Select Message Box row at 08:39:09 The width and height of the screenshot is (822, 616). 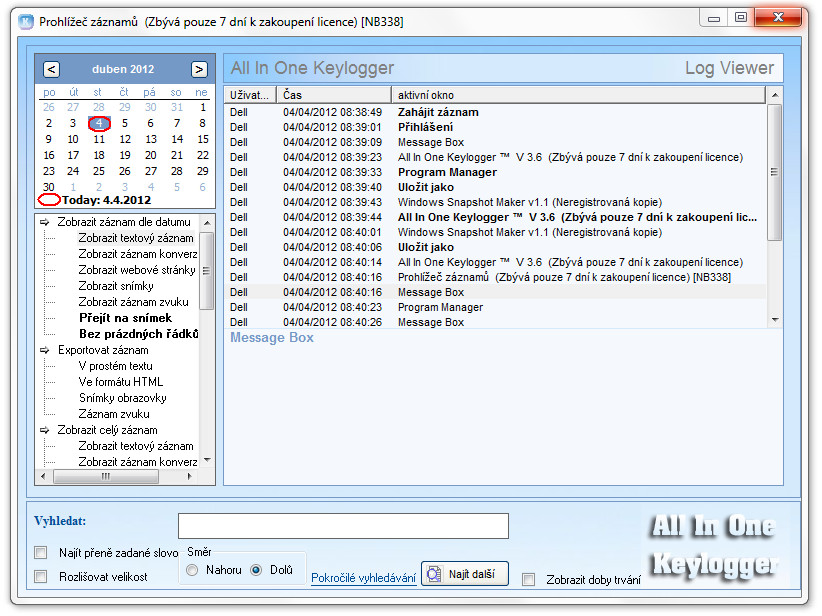(494, 143)
